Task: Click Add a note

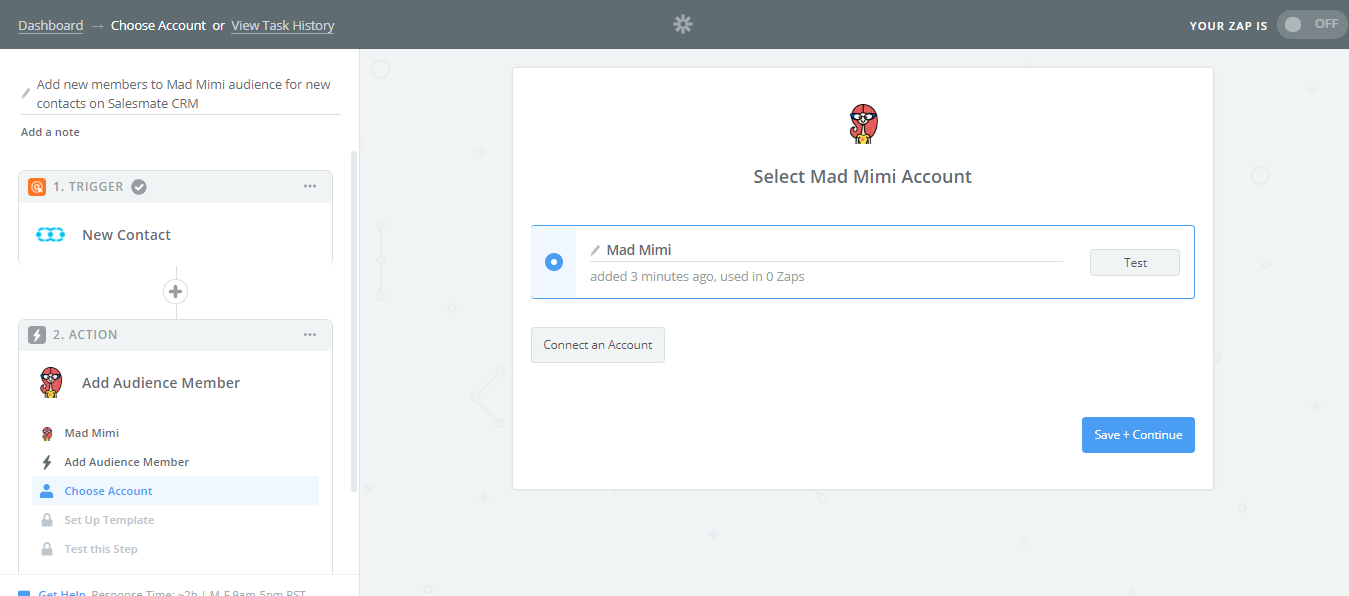Action: pos(50,132)
